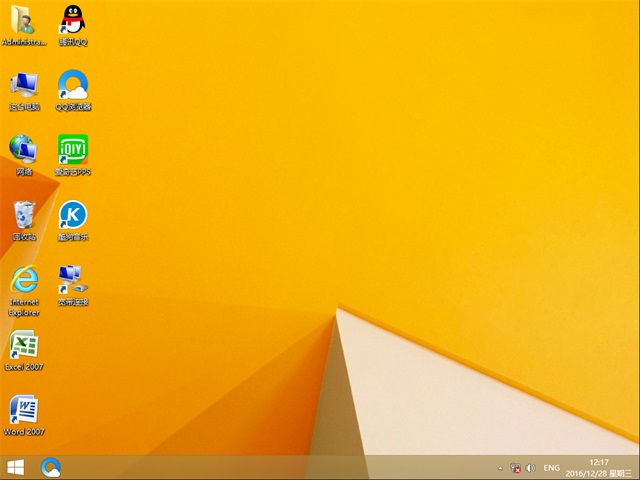Image resolution: width=640 pixels, height=480 pixels.
Task: Expand the hidden system tray icons arrow
Action: tap(499, 468)
